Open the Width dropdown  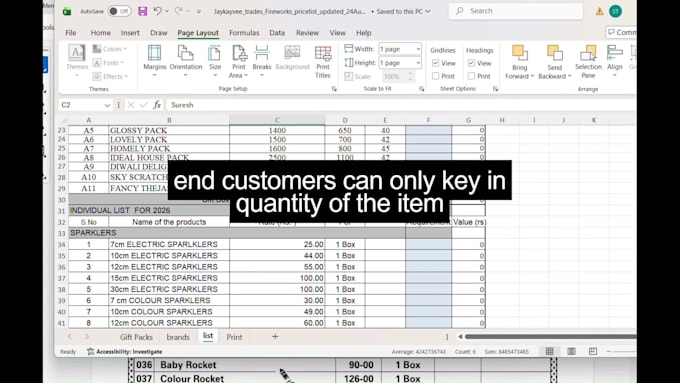click(418, 49)
